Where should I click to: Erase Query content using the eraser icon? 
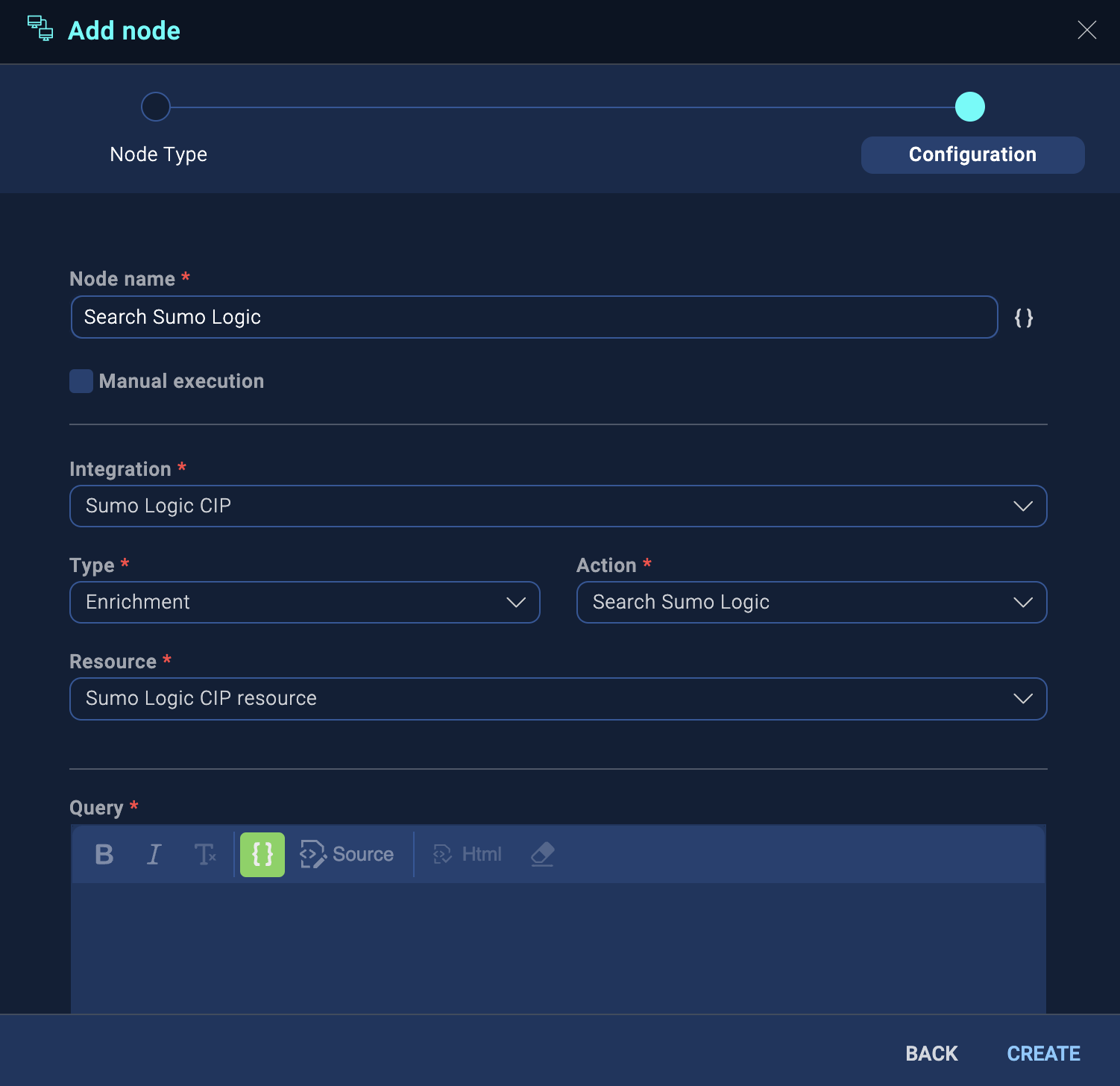tap(542, 855)
